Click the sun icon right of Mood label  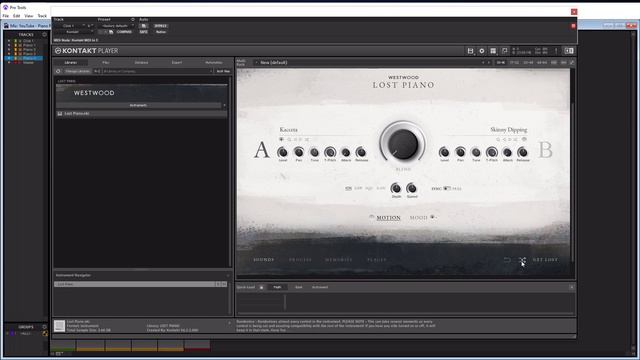(432, 217)
